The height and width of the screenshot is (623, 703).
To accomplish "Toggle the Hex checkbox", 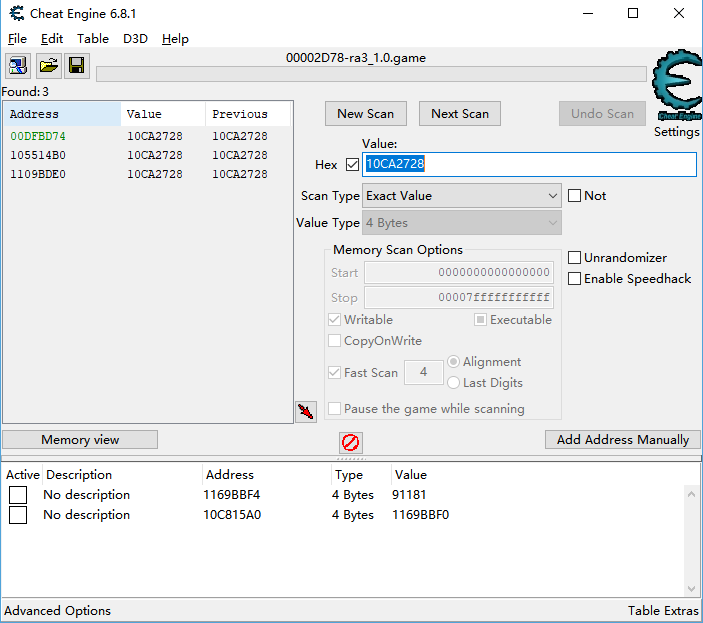I will [x=352, y=164].
